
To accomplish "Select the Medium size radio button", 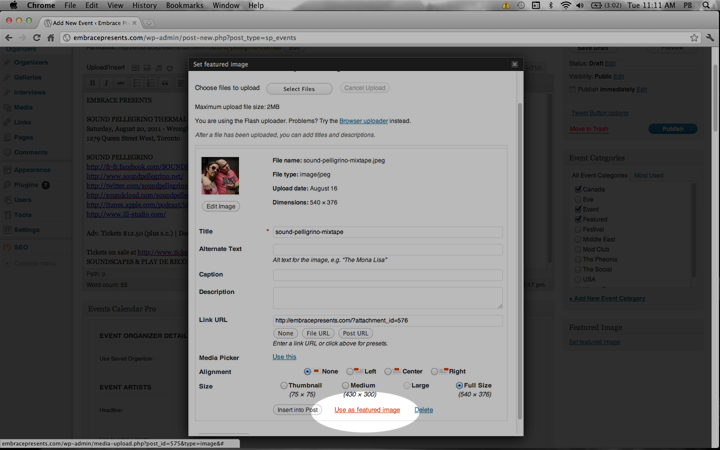I will pos(345,385).
